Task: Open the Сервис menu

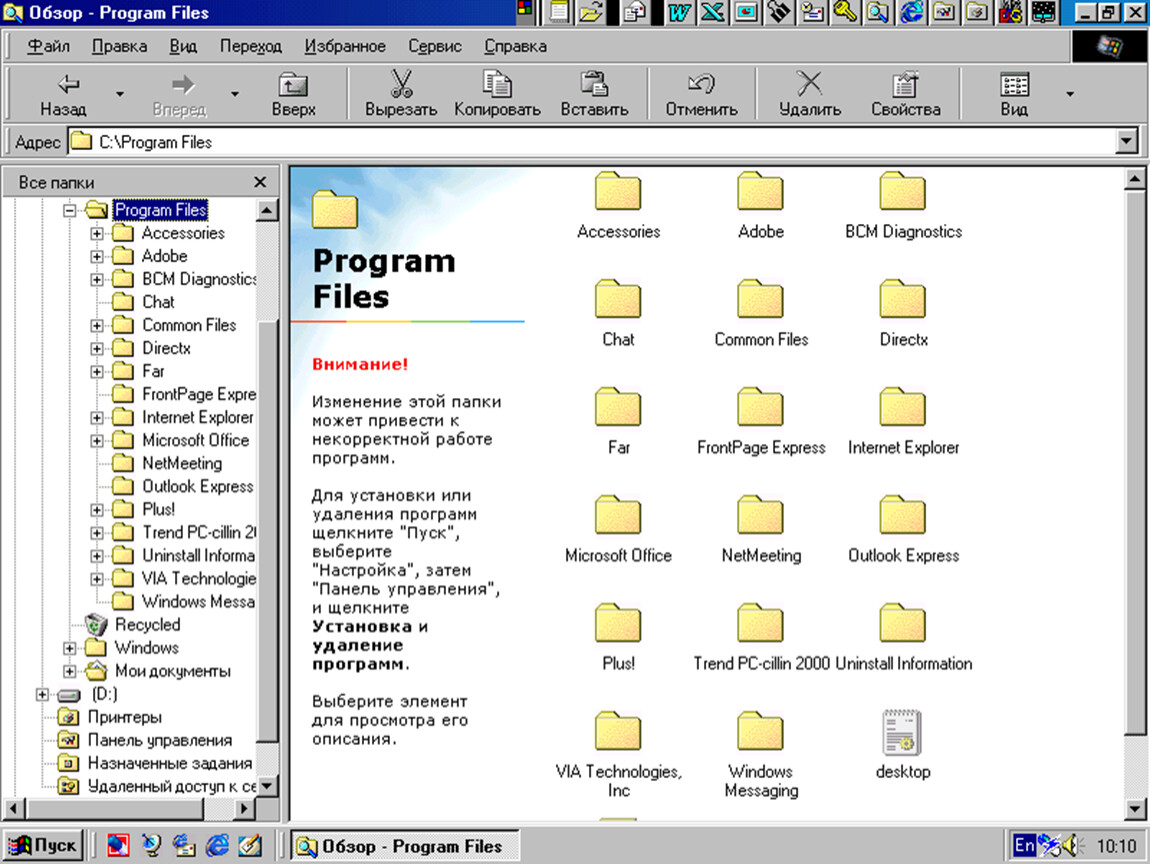Action: point(435,46)
